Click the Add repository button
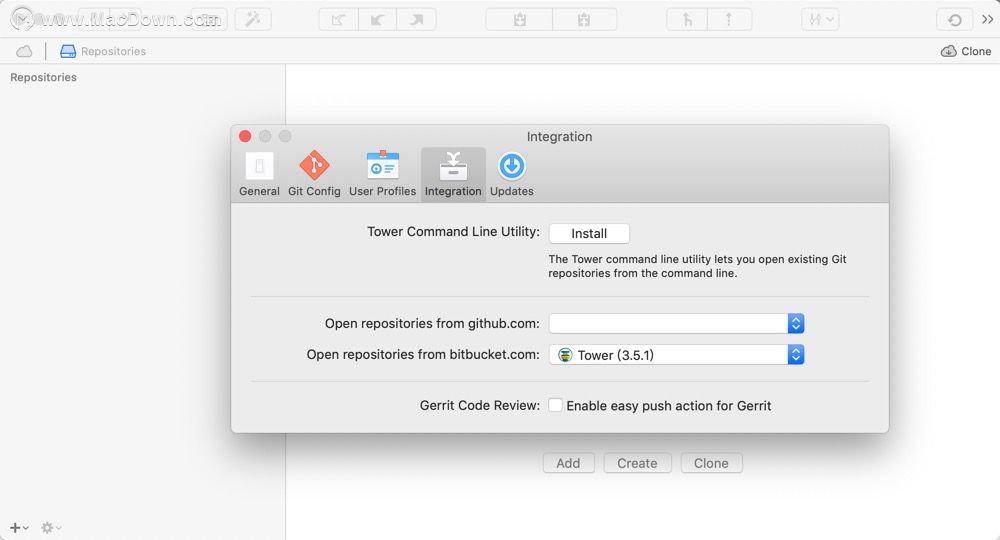 pyautogui.click(x=568, y=463)
